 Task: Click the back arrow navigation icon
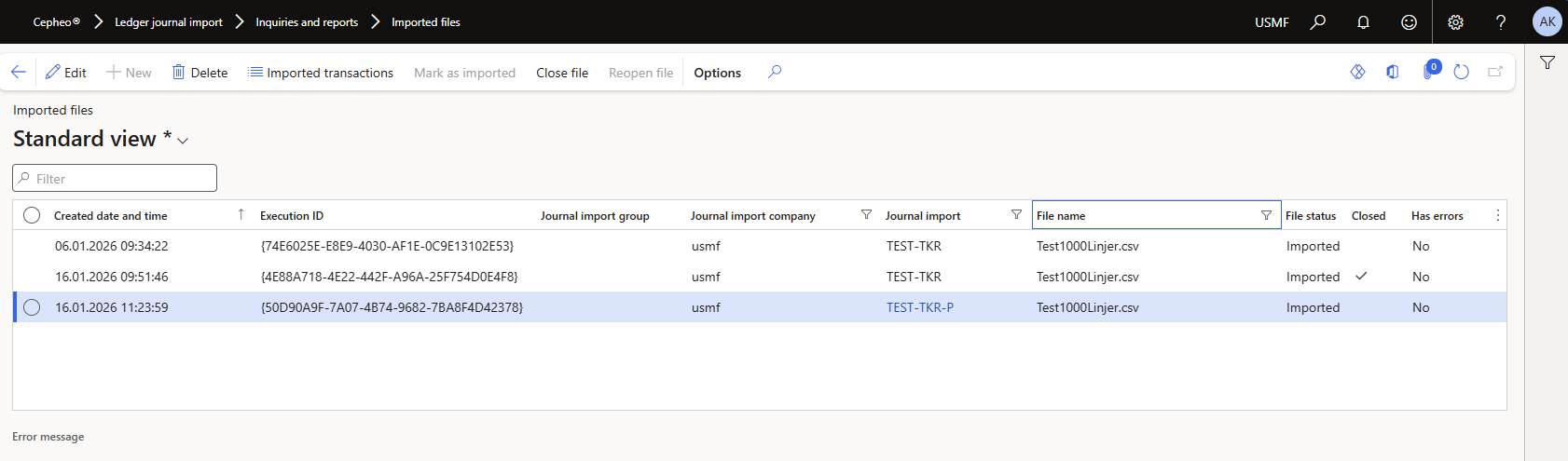pos(19,73)
